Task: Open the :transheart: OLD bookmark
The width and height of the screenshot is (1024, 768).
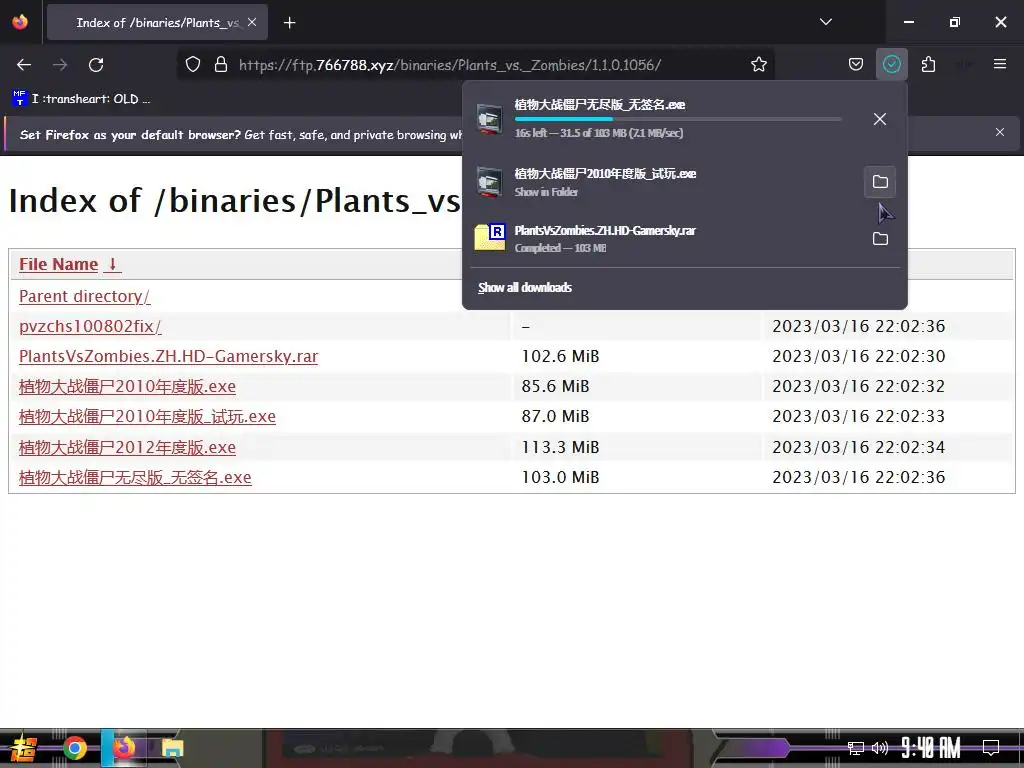Action: coord(81,99)
